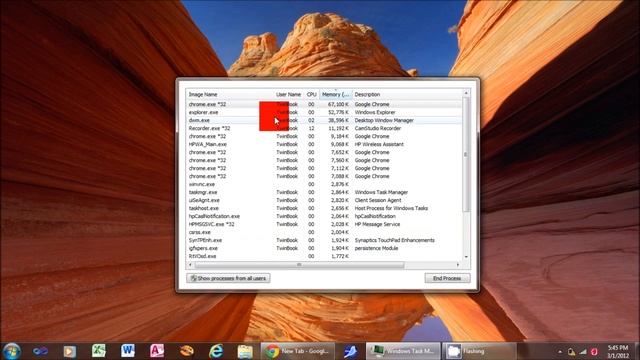Screen dimensions: 640x360
Task: Click the horizontal scrollbar thumb
Action: (299, 265)
